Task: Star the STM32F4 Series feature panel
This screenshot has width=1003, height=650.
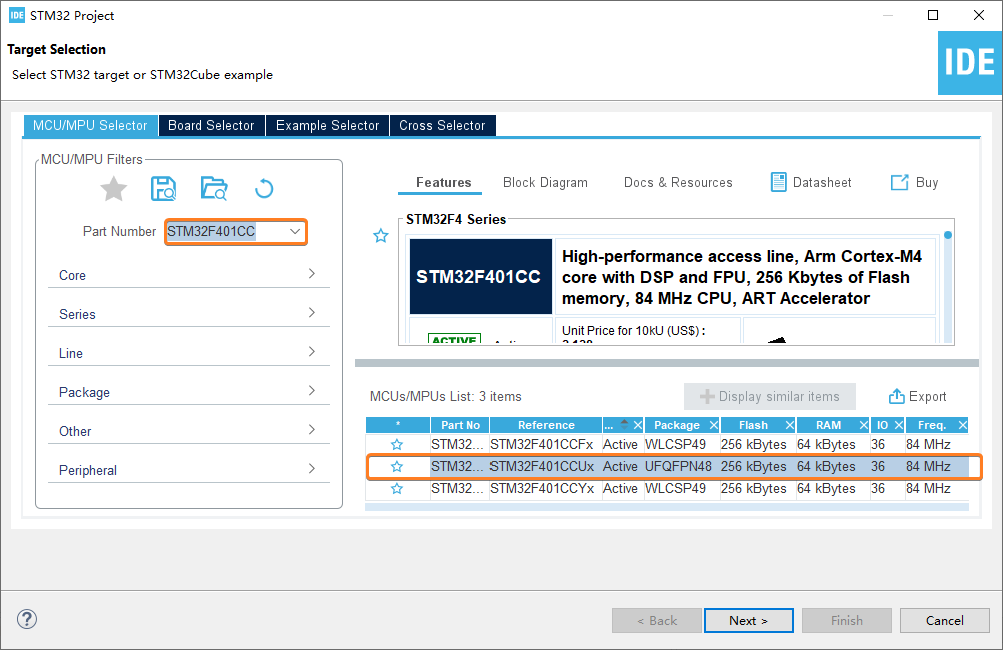Action: coord(381,235)
